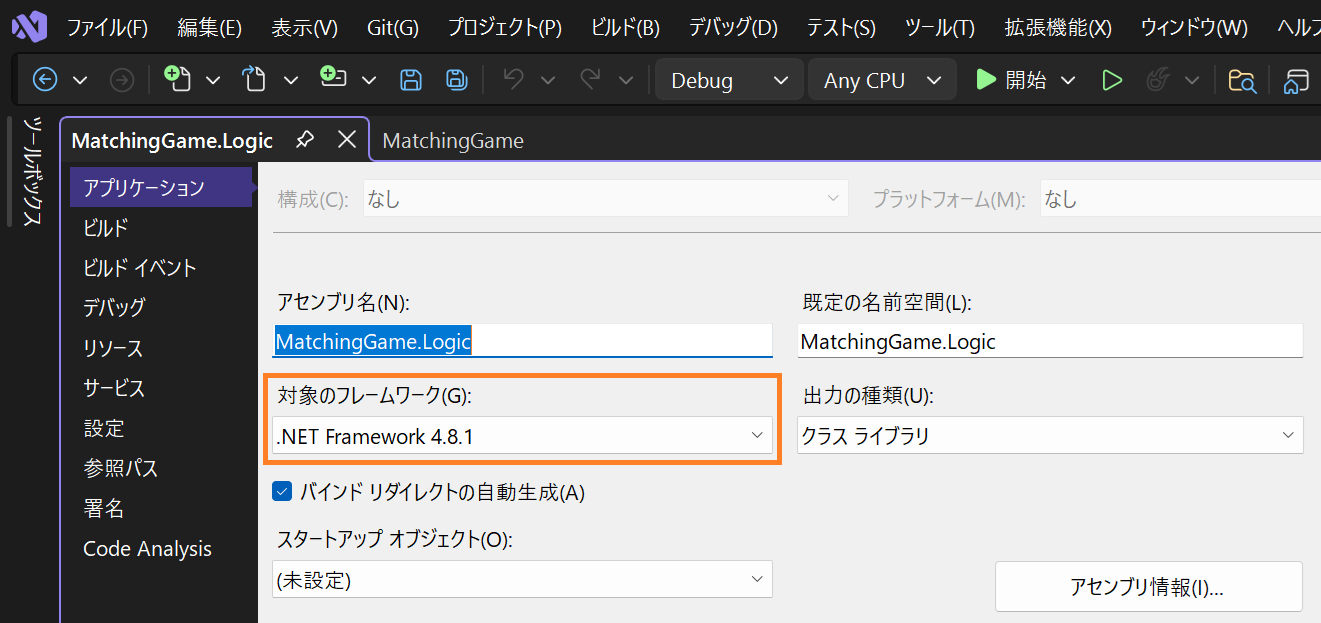The width and height of the screenshot is (1321, 623).
Task: Click the save all icon
Action: (x=455, y=79)
